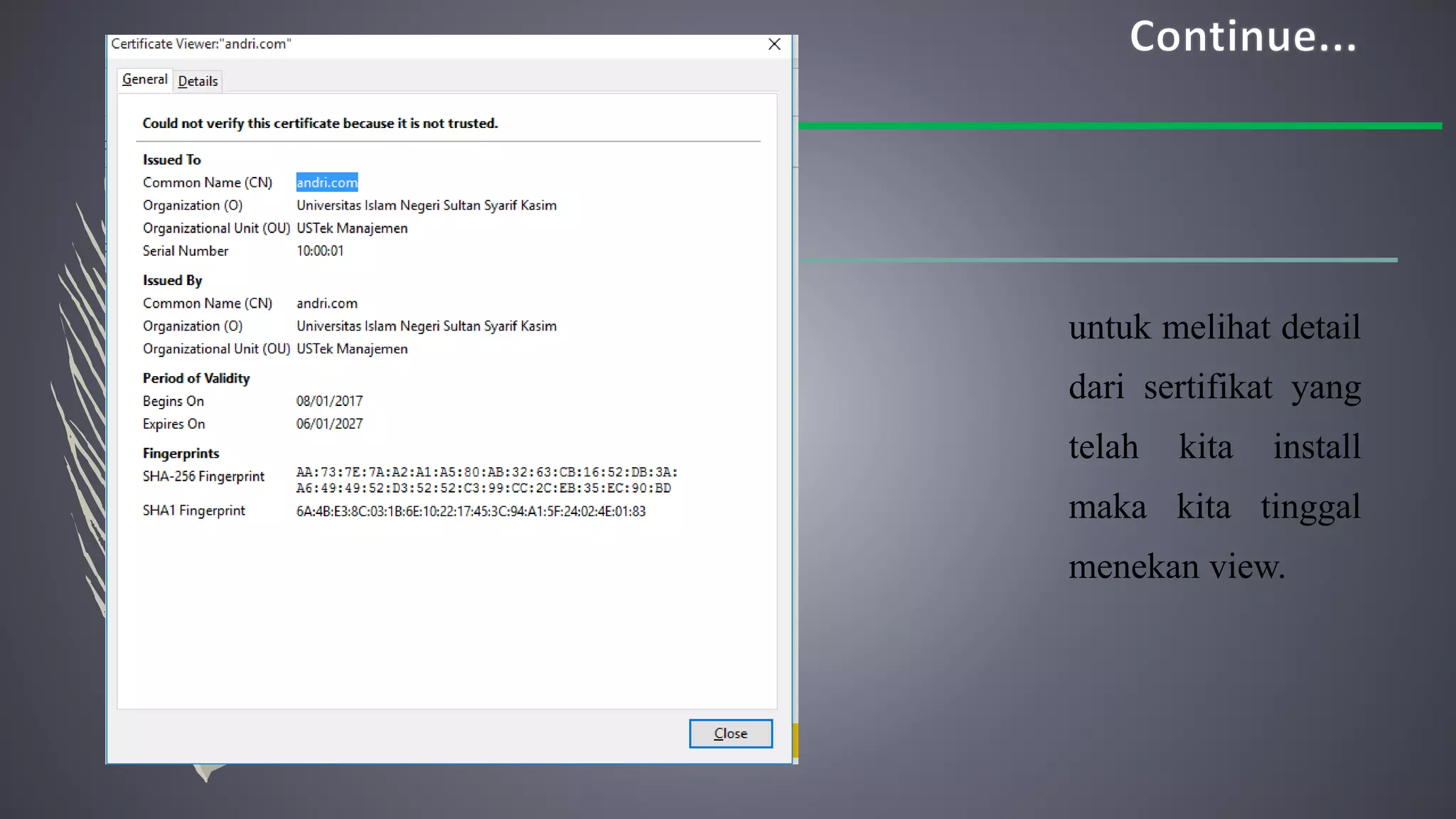Click the Continue... slide title
Image resolution: width=1456 pixels, height=819 pixels.
[1243, 36]
